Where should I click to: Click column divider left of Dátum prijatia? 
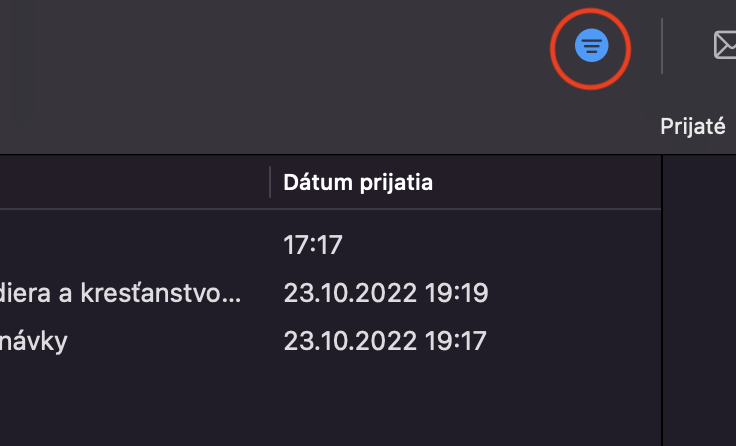click(270, 183)
